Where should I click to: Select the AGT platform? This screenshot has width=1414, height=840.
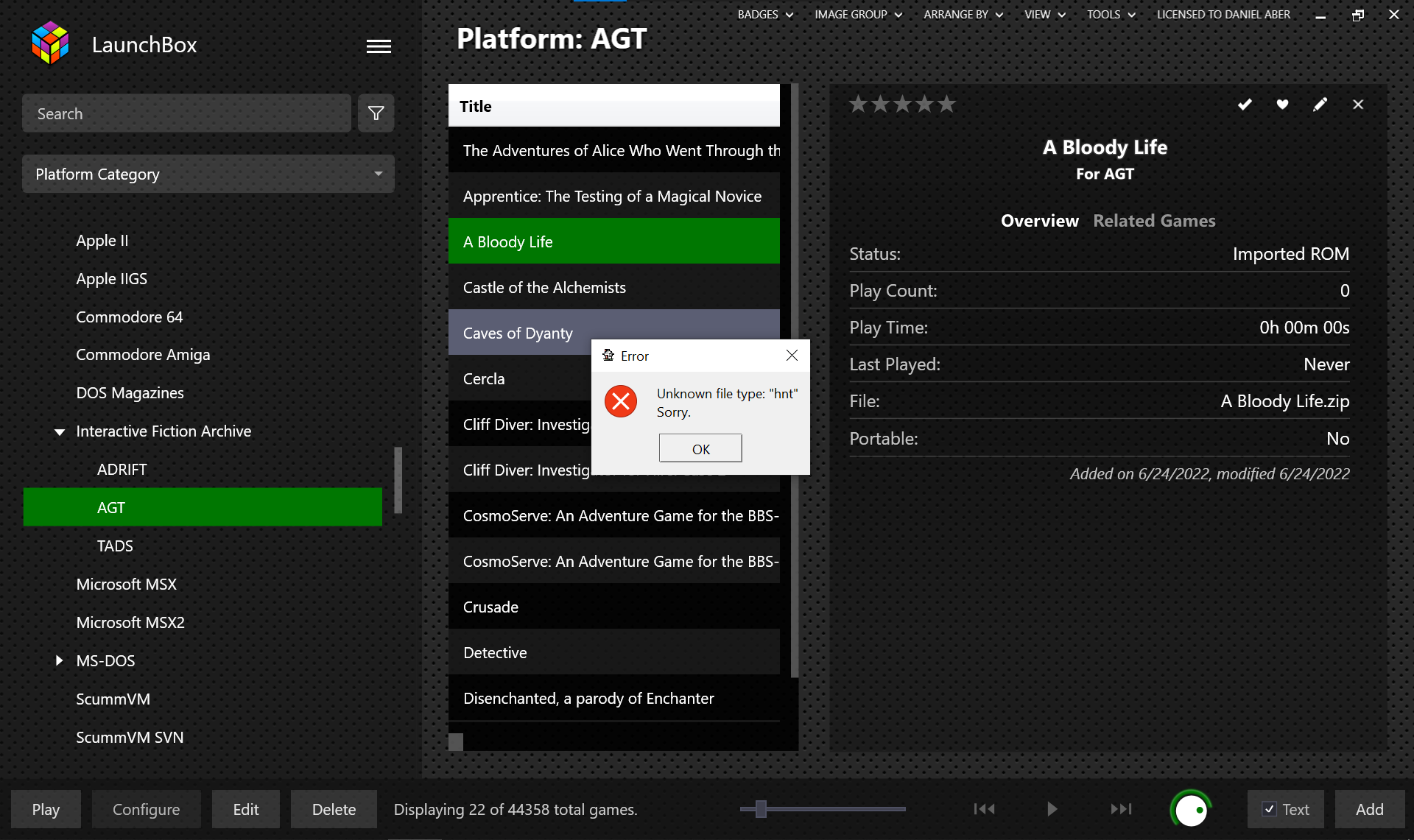(203, 507)
